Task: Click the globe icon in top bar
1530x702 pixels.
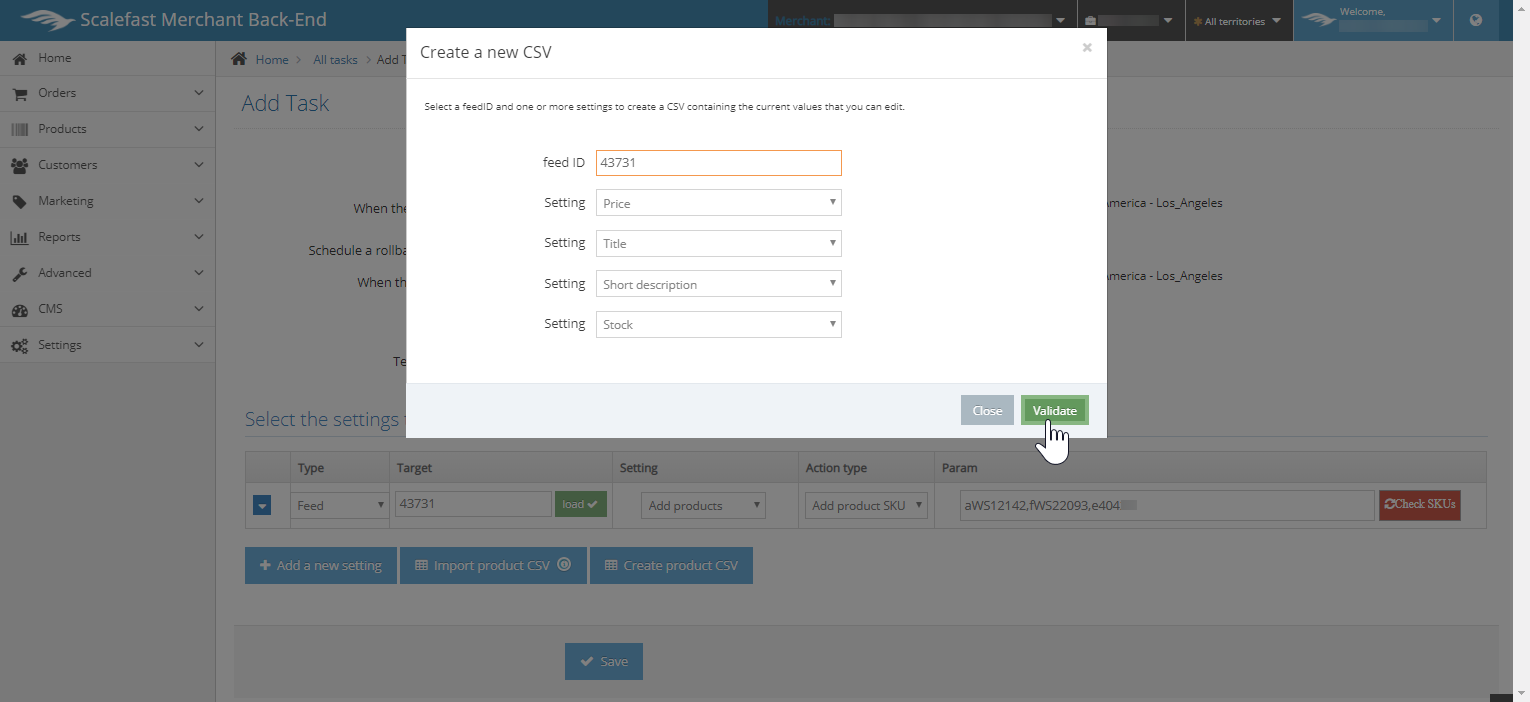Action: tap(1476, 20)
